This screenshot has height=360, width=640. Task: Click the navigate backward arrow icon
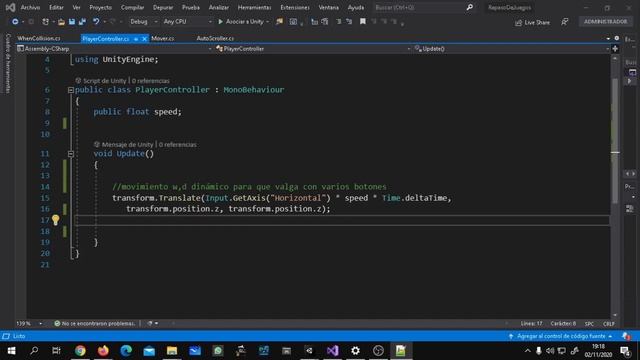15,22
